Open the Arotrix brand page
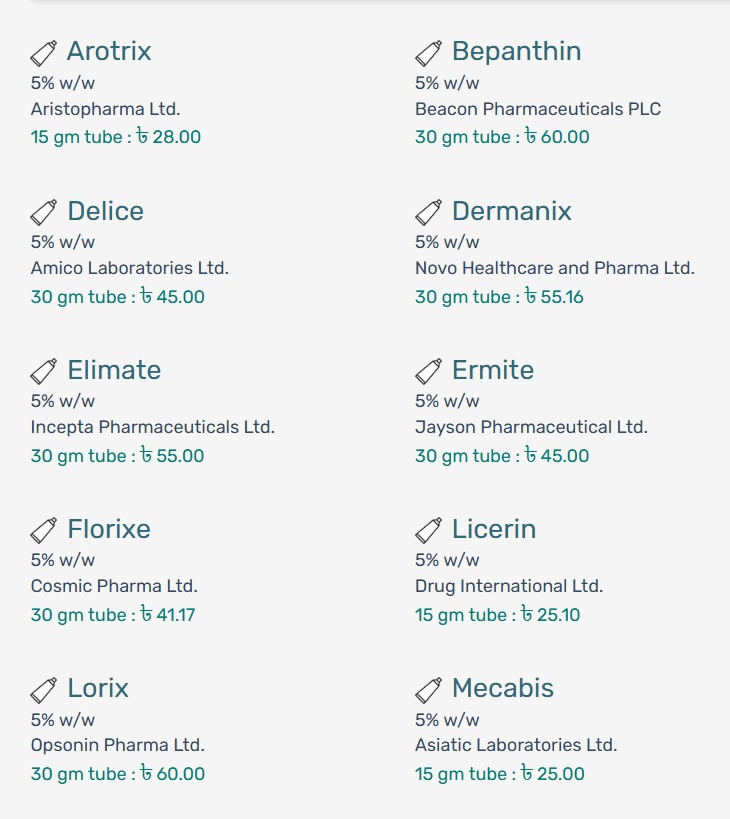The height and width of the screenshot is (819, 730). tap(109, 51)
